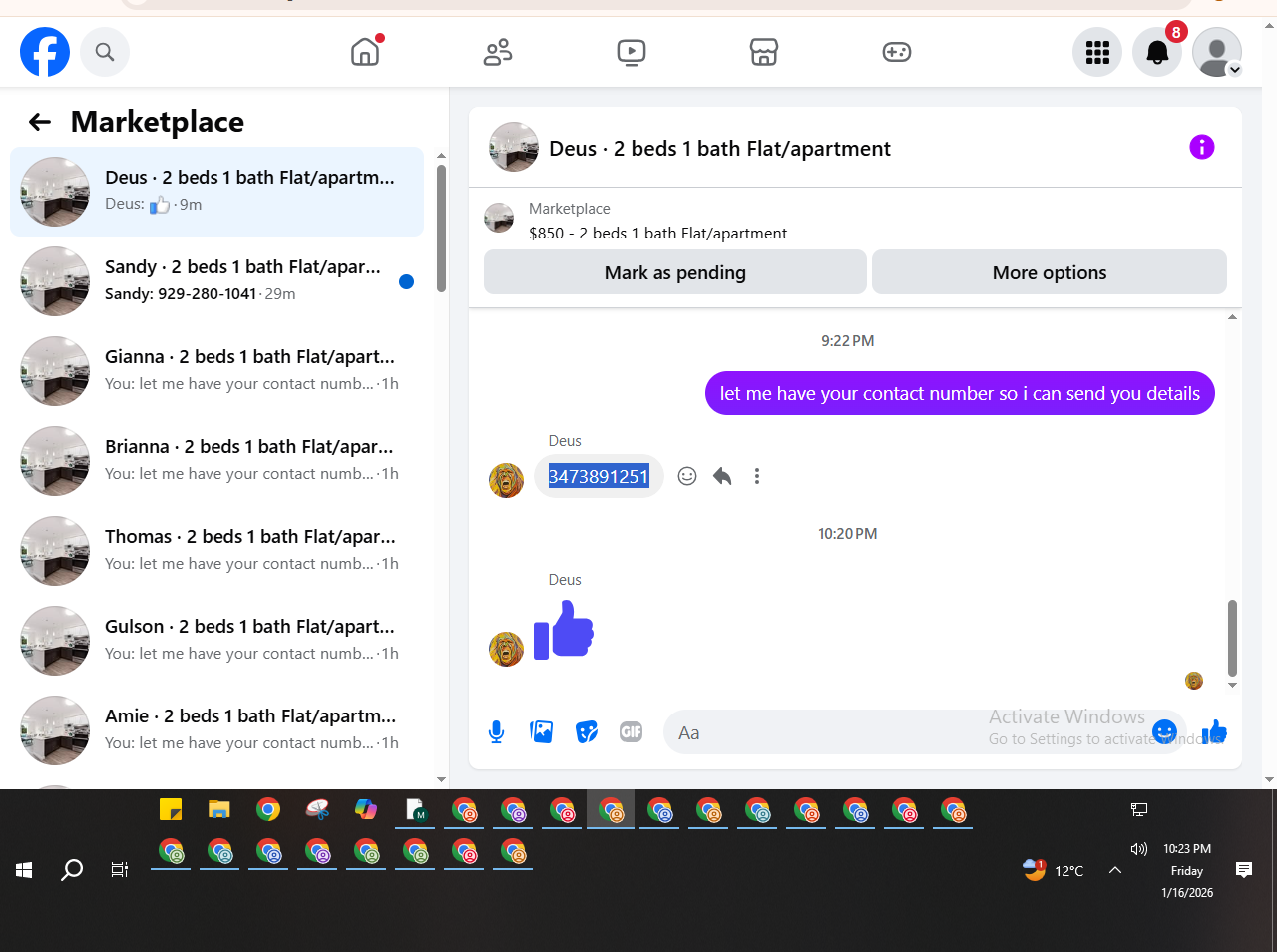This screenshot has height=952, width=1277.
Task: Mark as pending button
Action: [675, 272]
